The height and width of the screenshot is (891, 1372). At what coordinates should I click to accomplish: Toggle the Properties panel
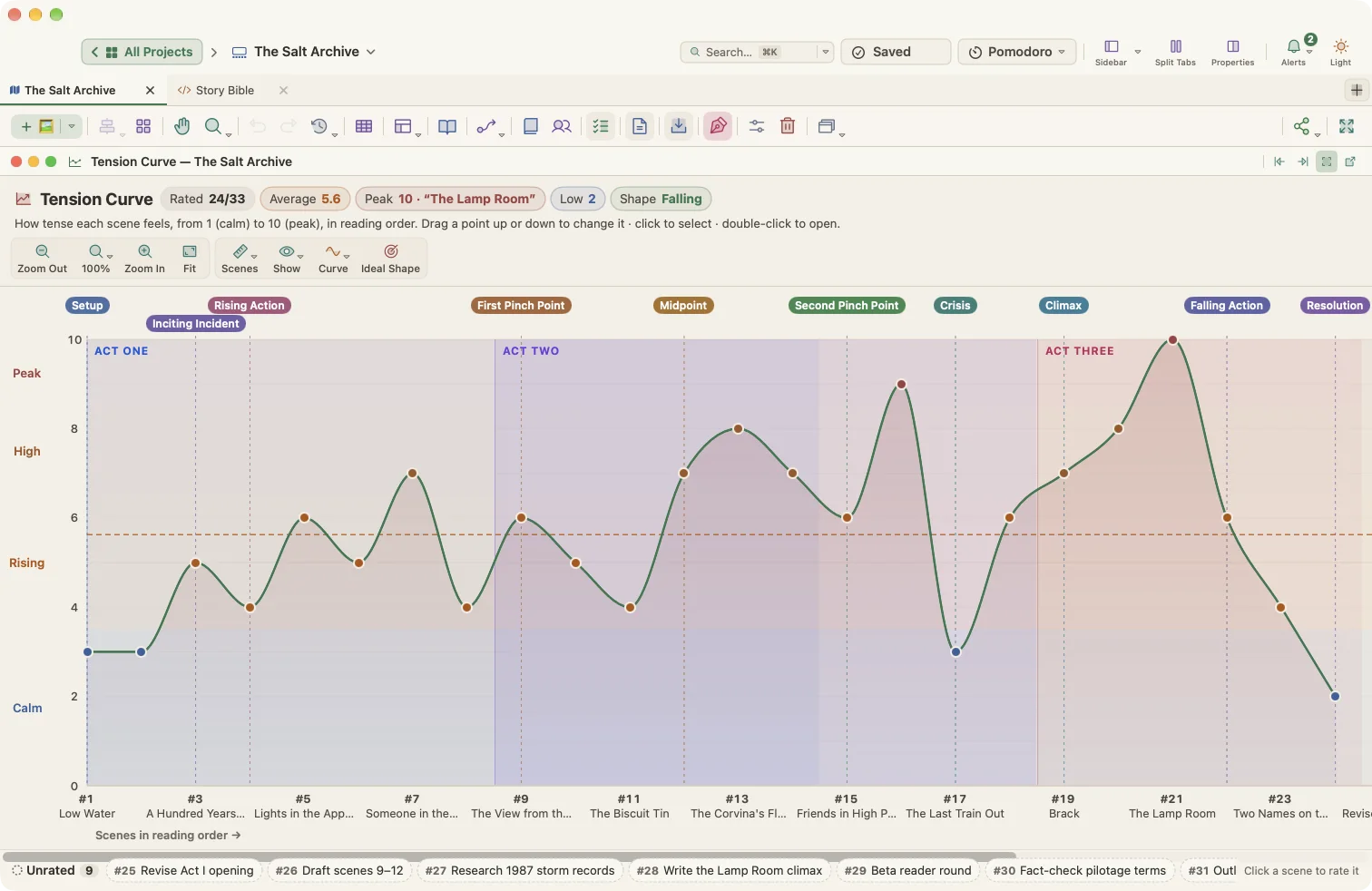coord(1232,53)
